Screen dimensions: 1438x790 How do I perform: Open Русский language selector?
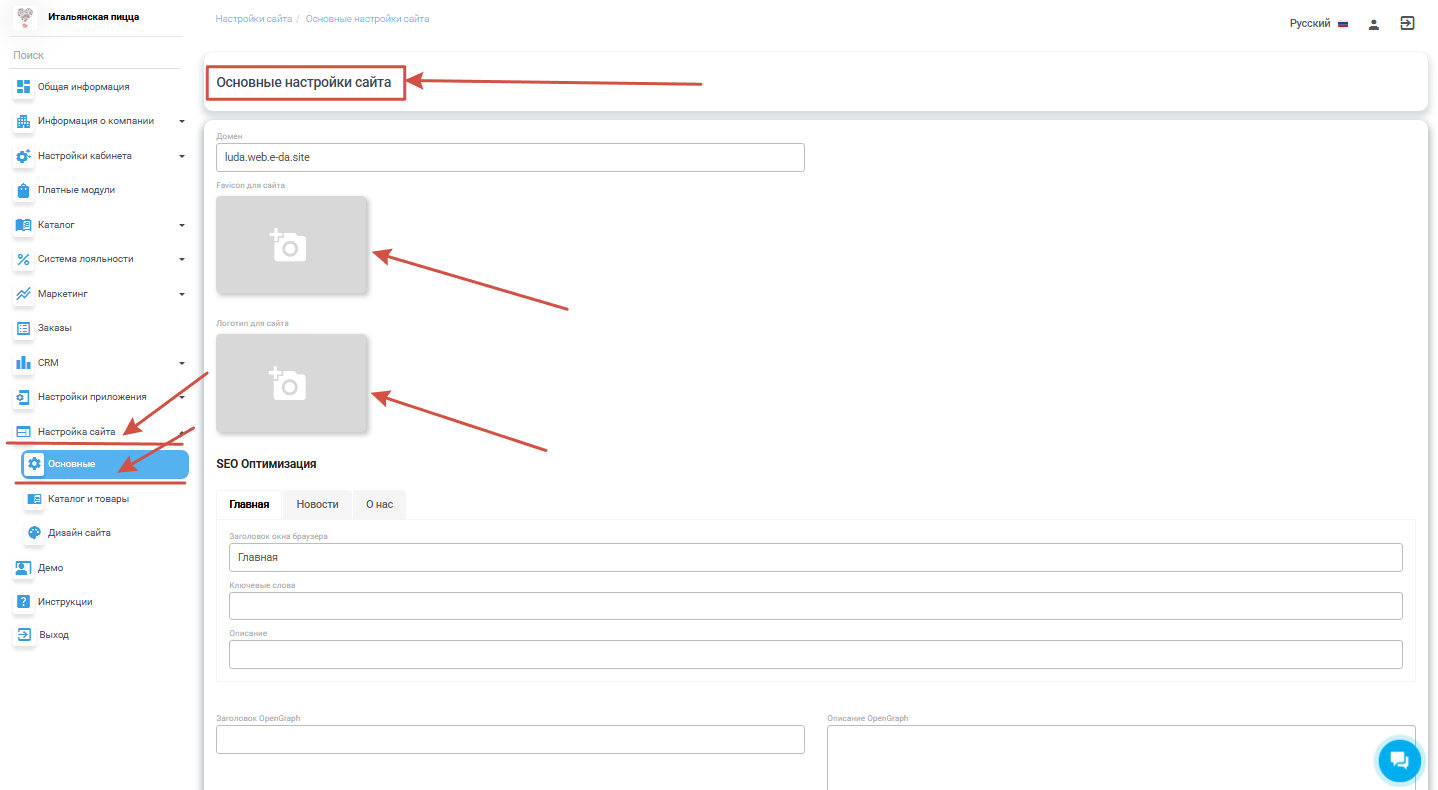[1318, 23]
